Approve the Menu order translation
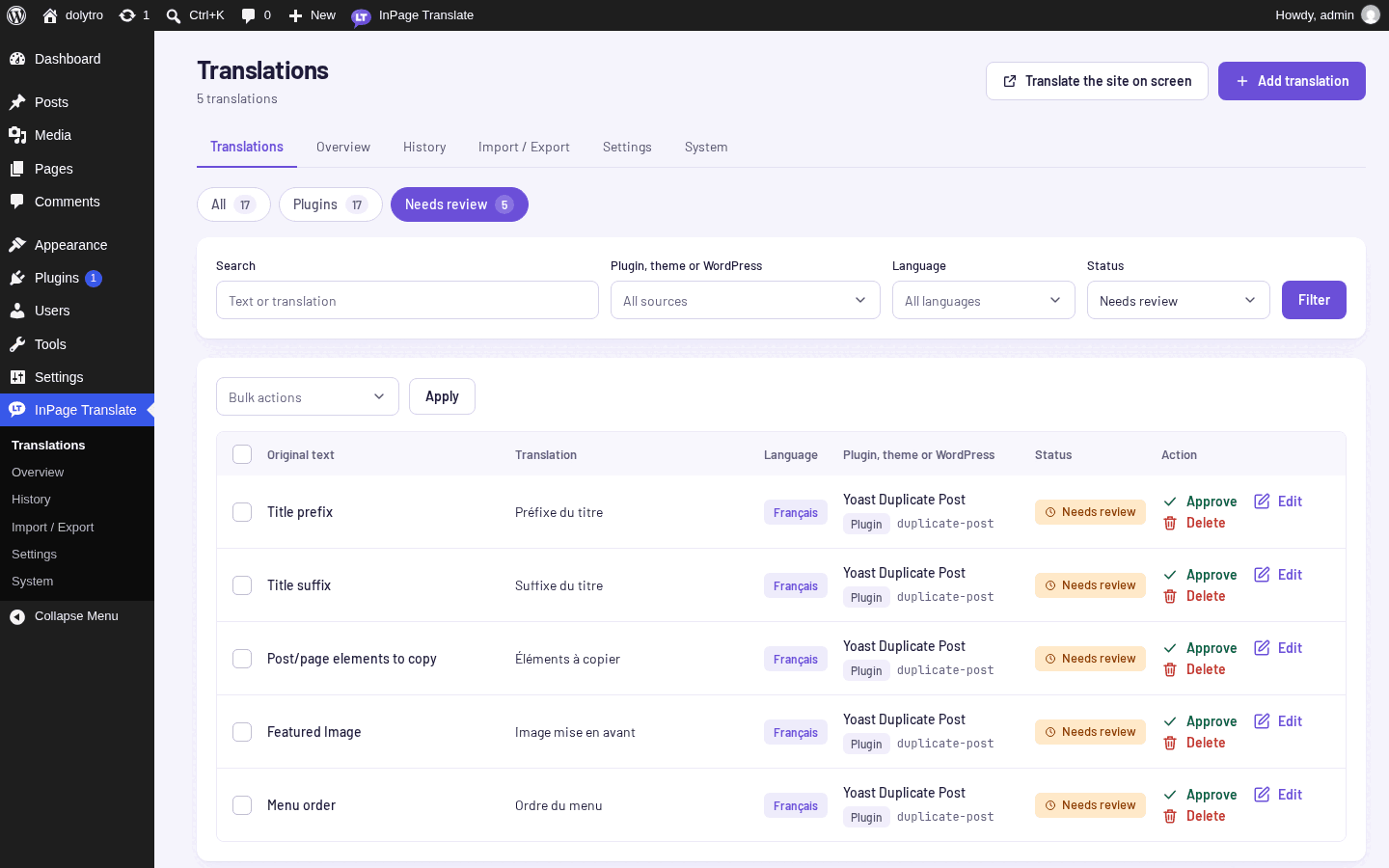The width and height of the screenshot is (1389, 868). [x=1200, y=795]
